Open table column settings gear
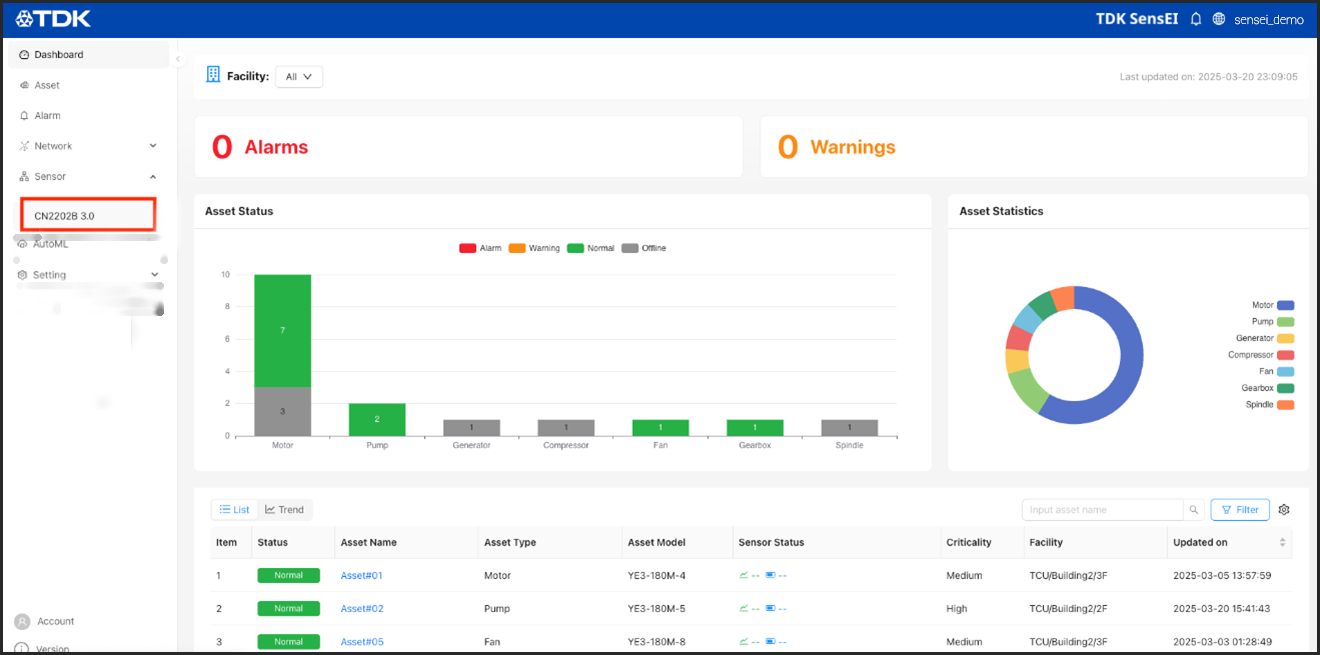 pyautogui.click(x=1284, y=510)
